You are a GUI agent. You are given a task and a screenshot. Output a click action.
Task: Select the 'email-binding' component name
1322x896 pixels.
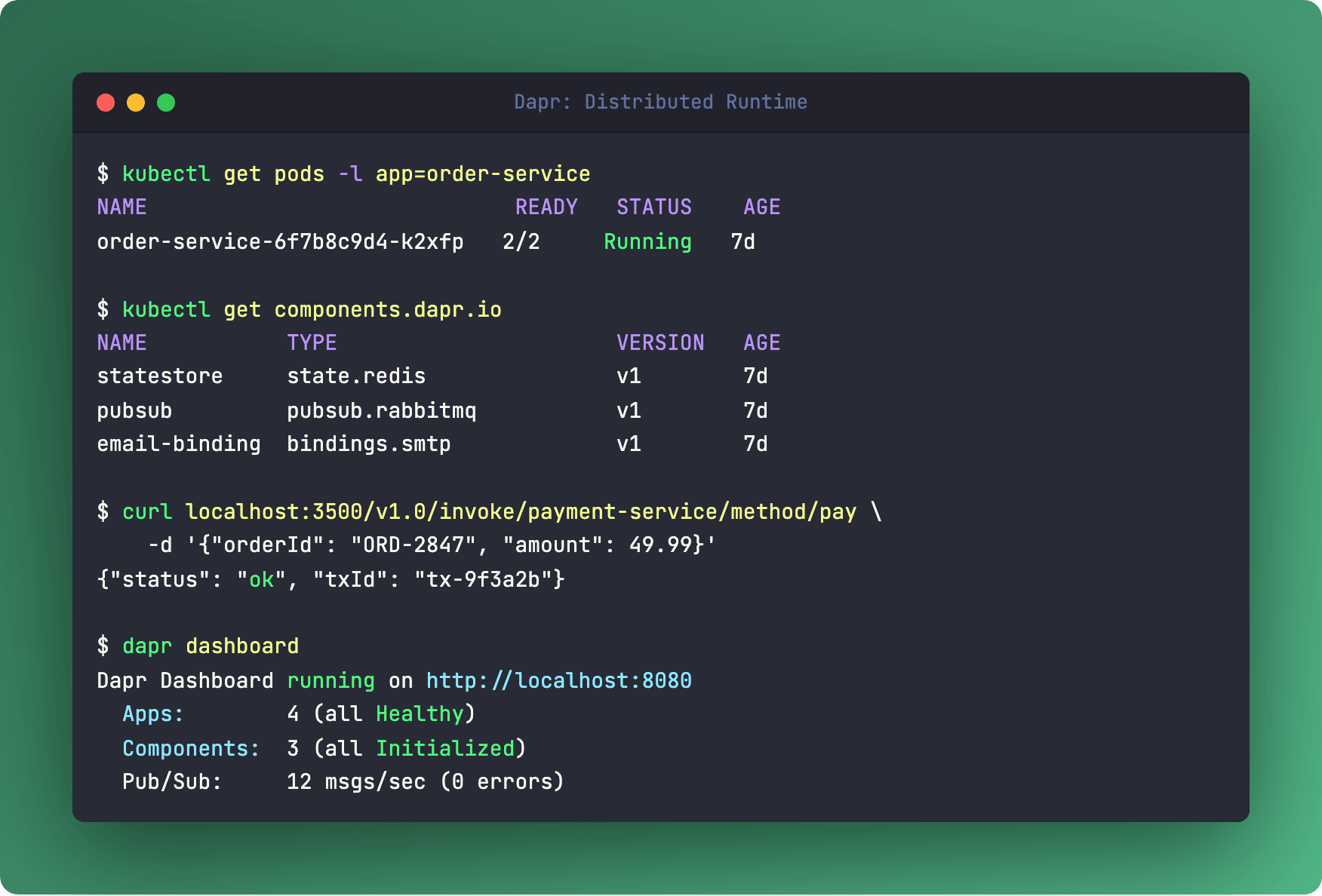click(x=179, y=443)
